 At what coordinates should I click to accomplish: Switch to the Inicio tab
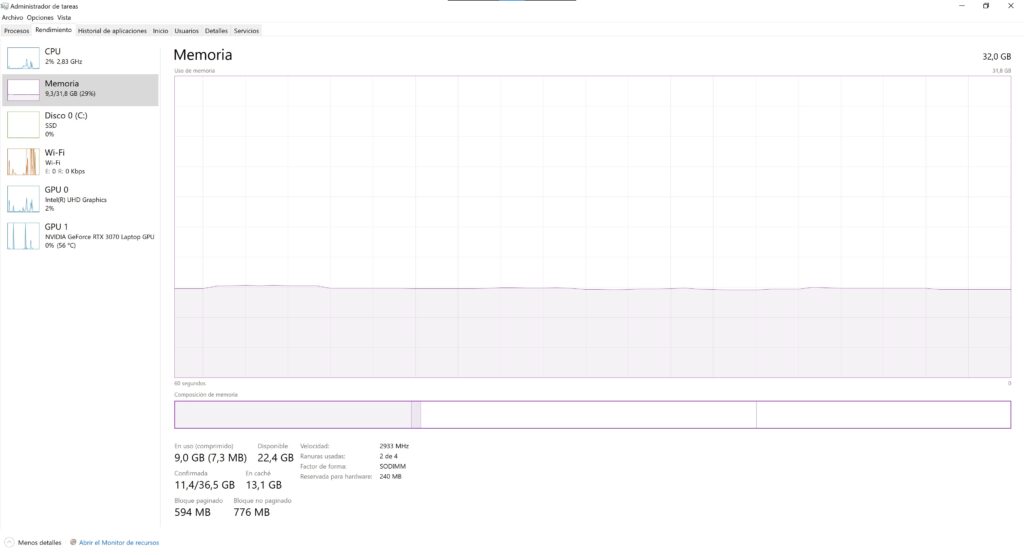tap(161, 31)
